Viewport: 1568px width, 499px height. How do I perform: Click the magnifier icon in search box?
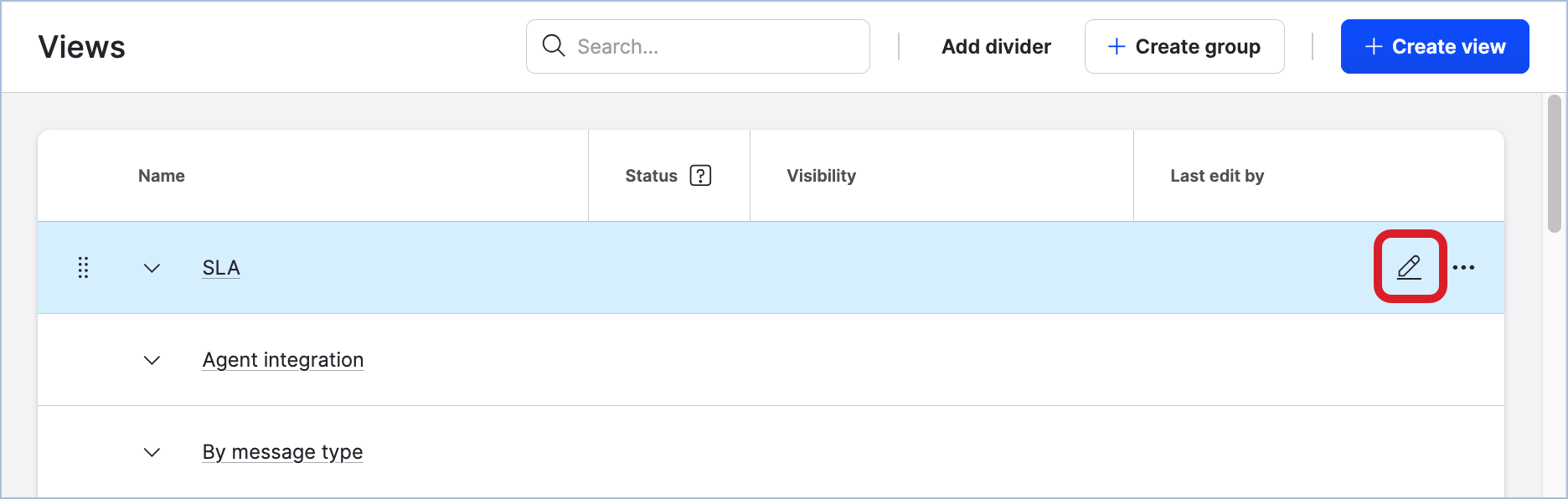554,46
